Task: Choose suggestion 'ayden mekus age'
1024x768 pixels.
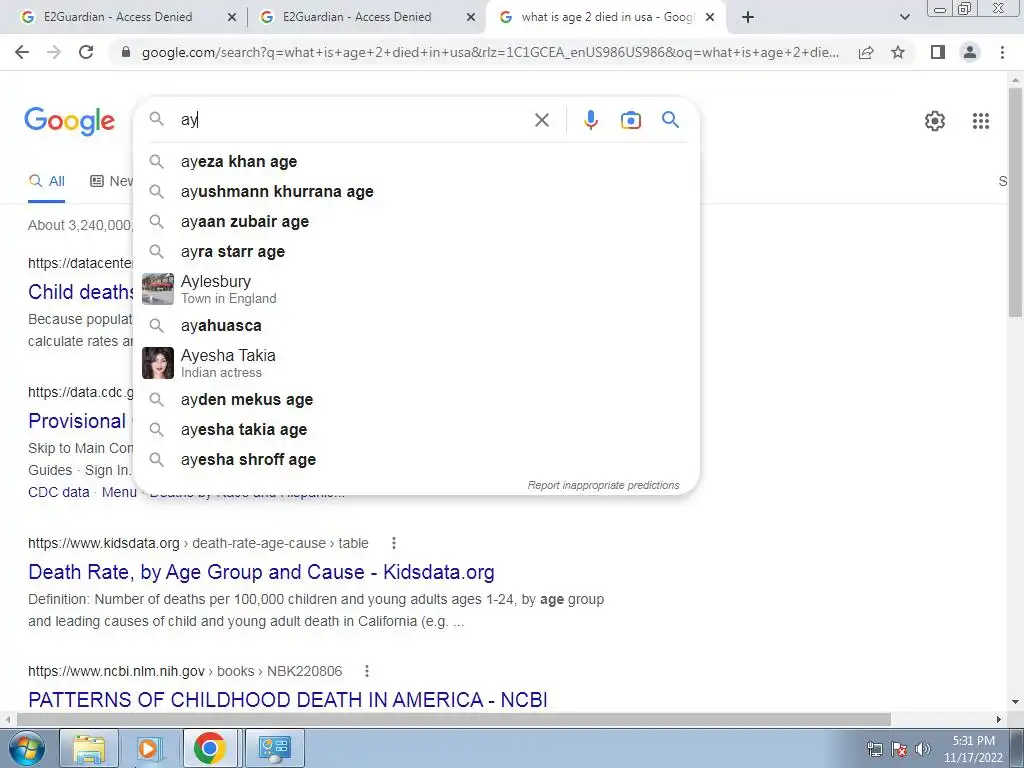Action: pyautogui.click(x=416, y=399)
